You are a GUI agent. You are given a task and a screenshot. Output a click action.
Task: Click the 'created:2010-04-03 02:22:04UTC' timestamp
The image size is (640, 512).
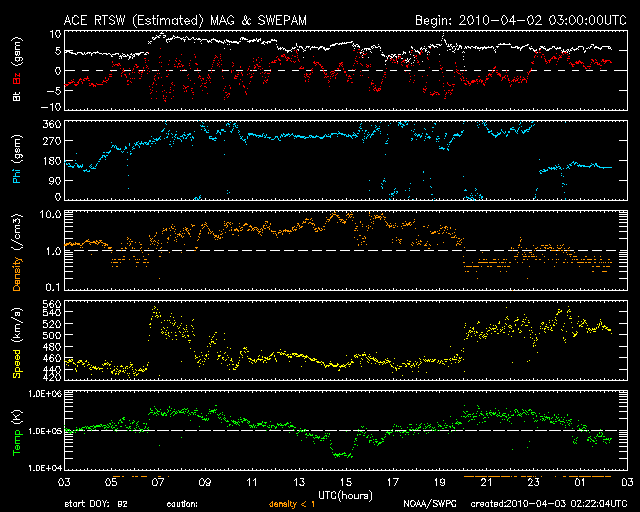(549, 504)
